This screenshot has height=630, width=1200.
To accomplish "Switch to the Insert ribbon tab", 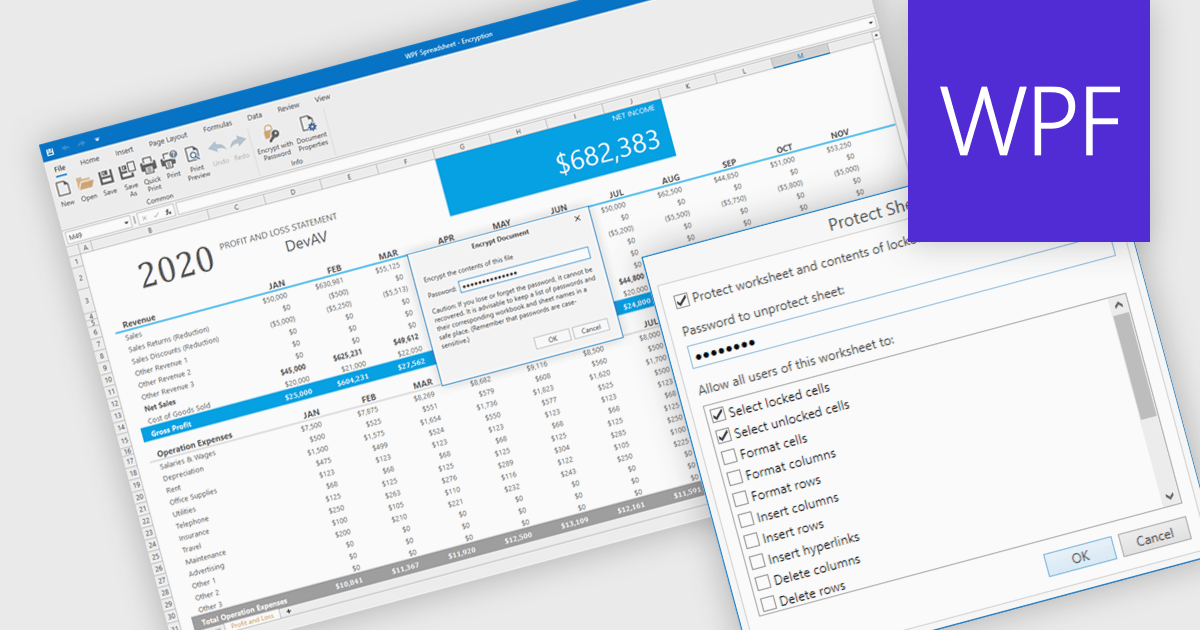I will [x=124, y=151].
